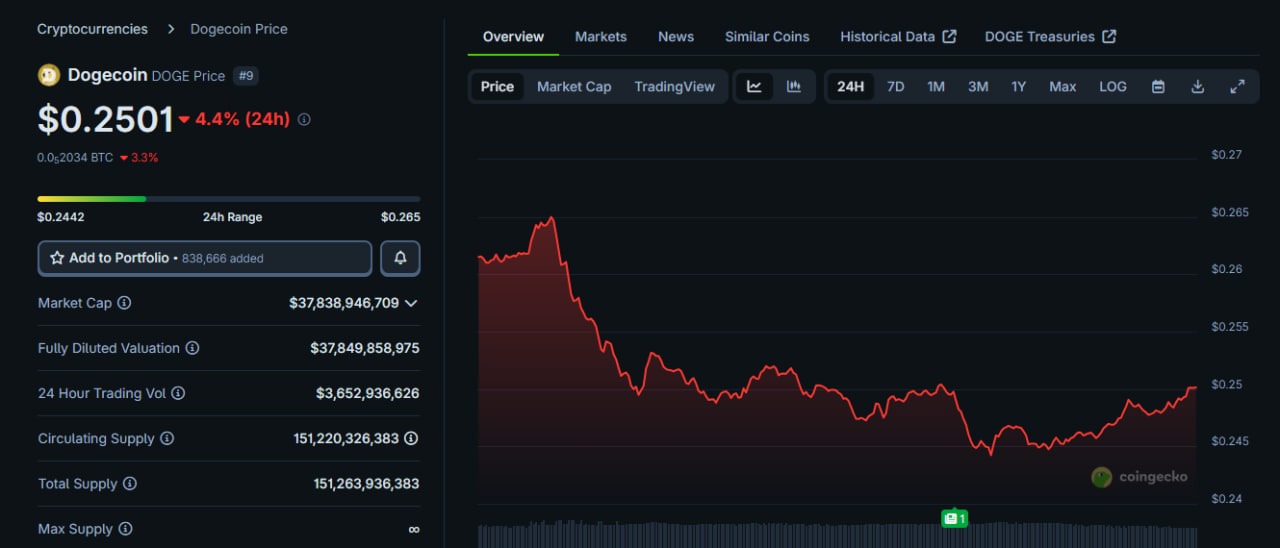
Task: Click Market Cap info icon
Action: [125, 303]
